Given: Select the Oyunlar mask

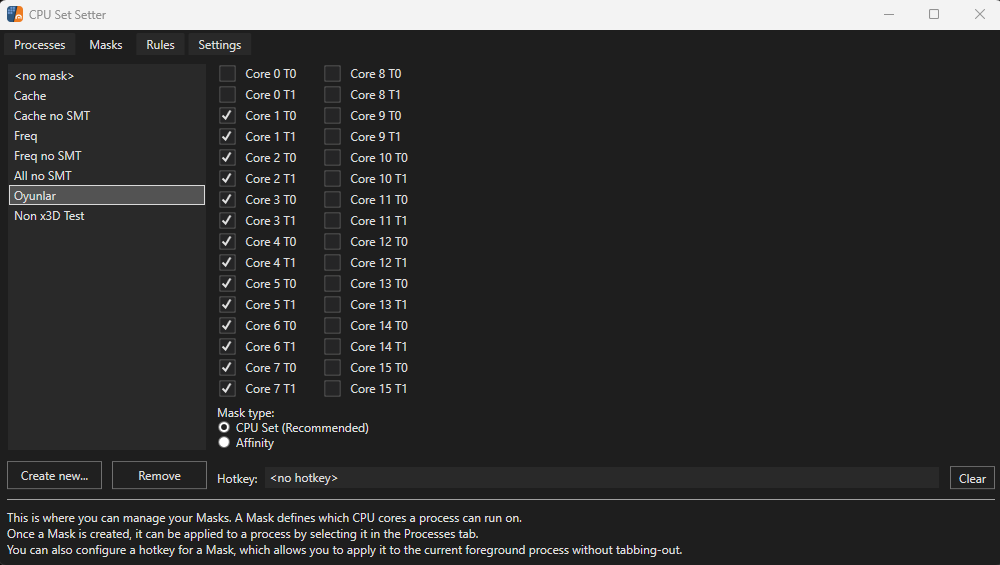Looking at the screenshot, I should click(x=107, y=195).
